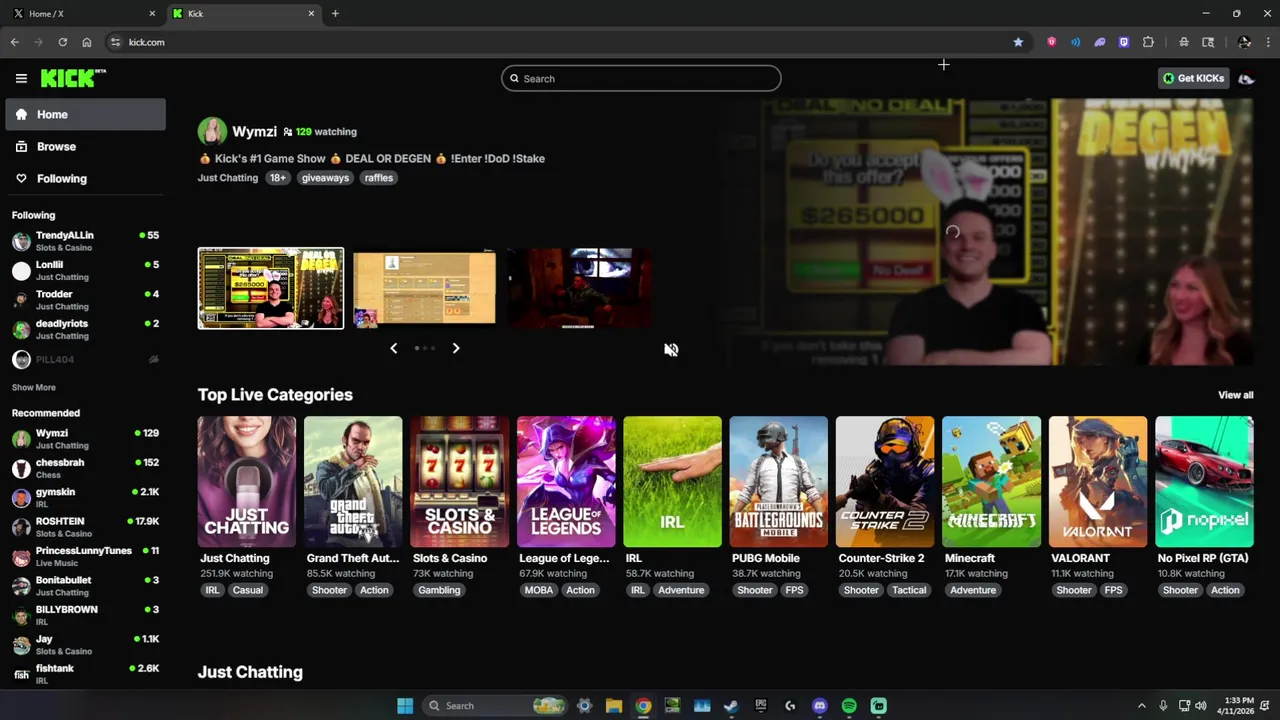1280x720 pixels.
Task: Open File Explorer from the taskbar
Action: click(x=614, y=706)
